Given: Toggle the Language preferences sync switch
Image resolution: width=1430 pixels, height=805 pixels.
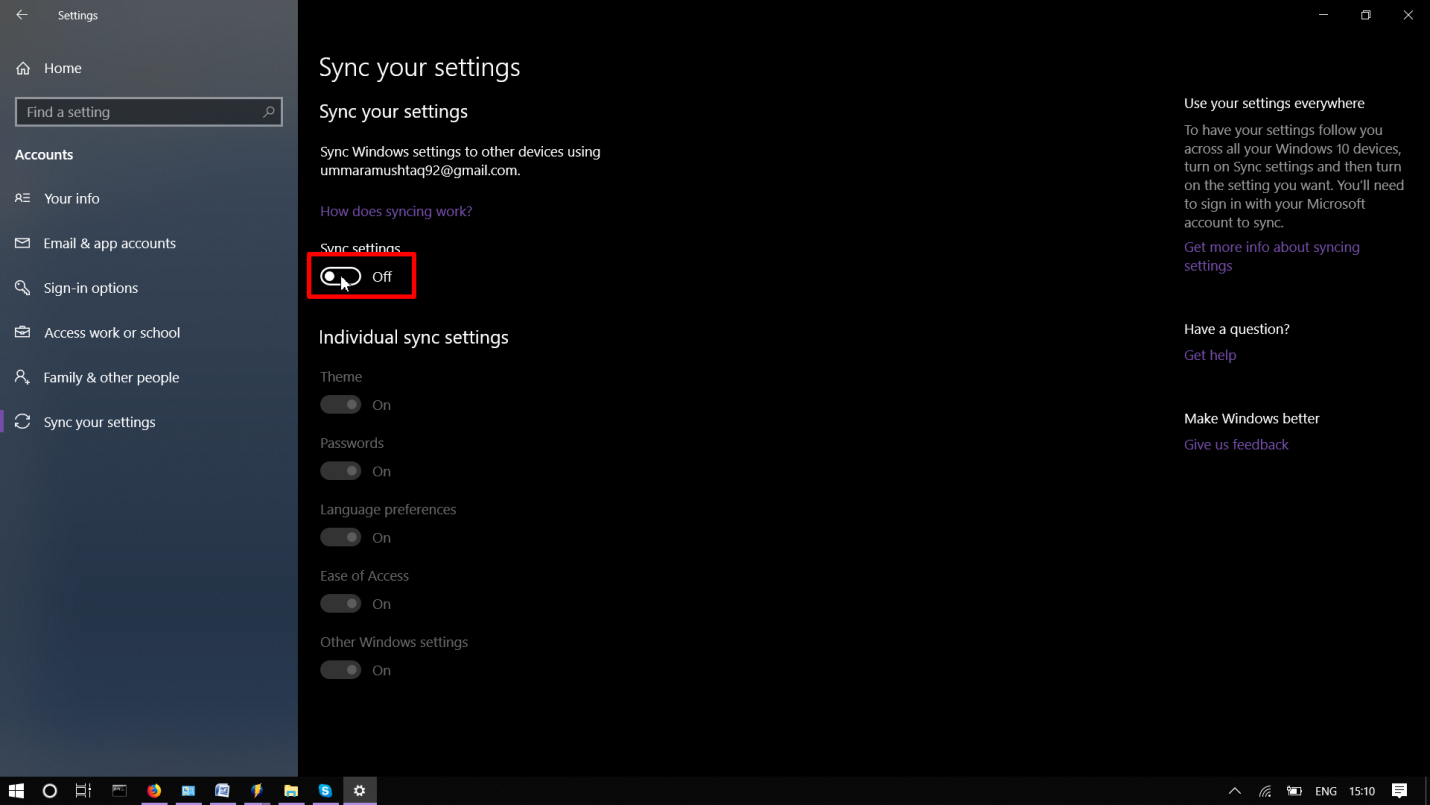Looking at the screenshot, I should pos(341,538).
